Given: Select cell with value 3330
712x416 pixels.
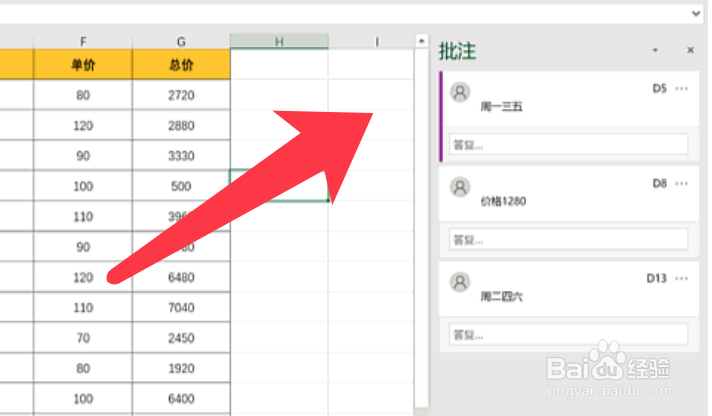Looking at the screenshot, I should 181,156.
